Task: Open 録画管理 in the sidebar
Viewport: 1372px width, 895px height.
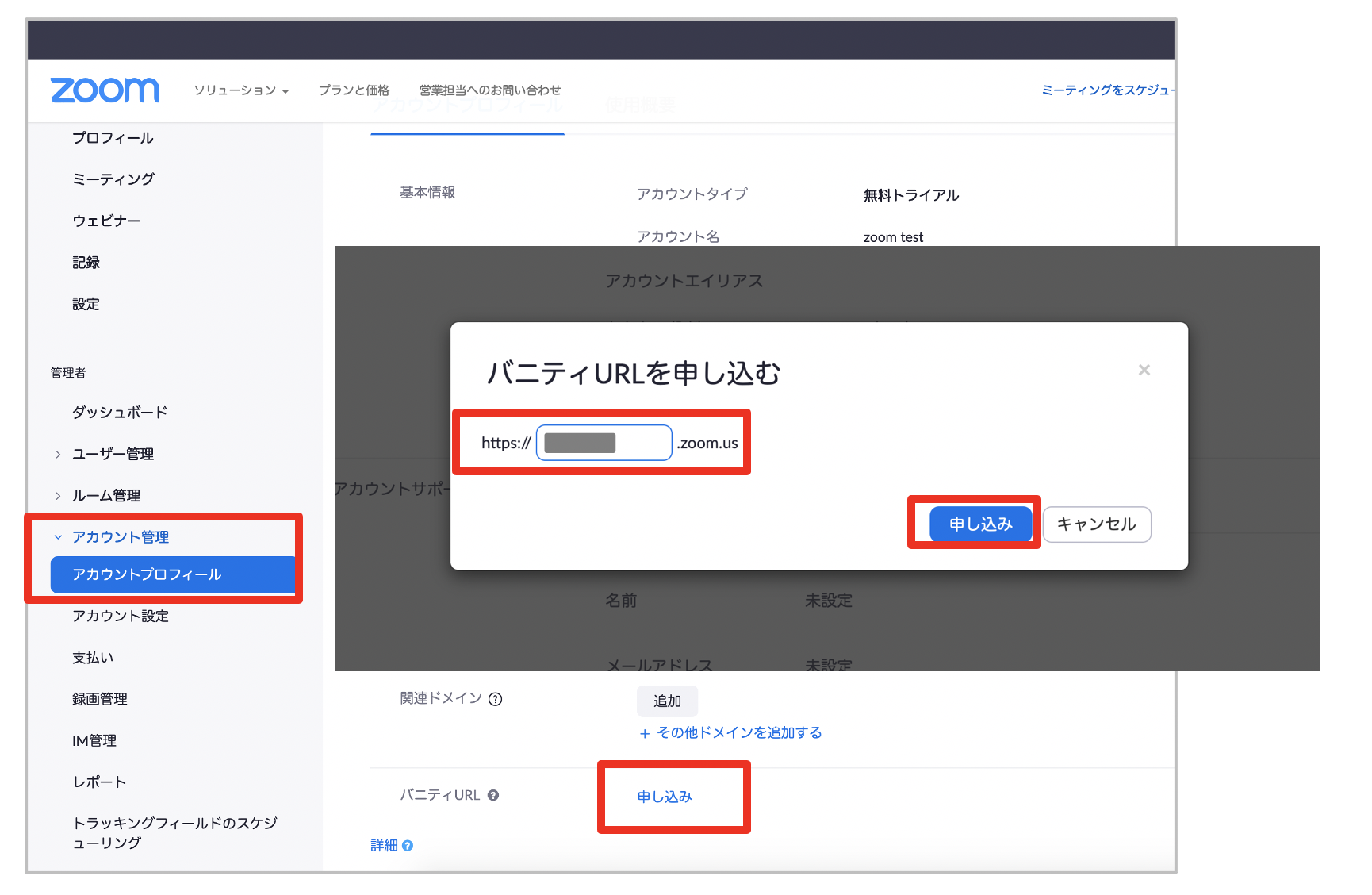Action: point(100,699)
